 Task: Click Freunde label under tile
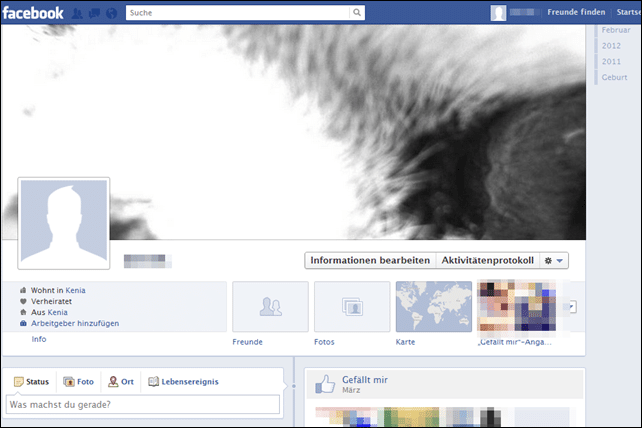(x=247, y=342)
